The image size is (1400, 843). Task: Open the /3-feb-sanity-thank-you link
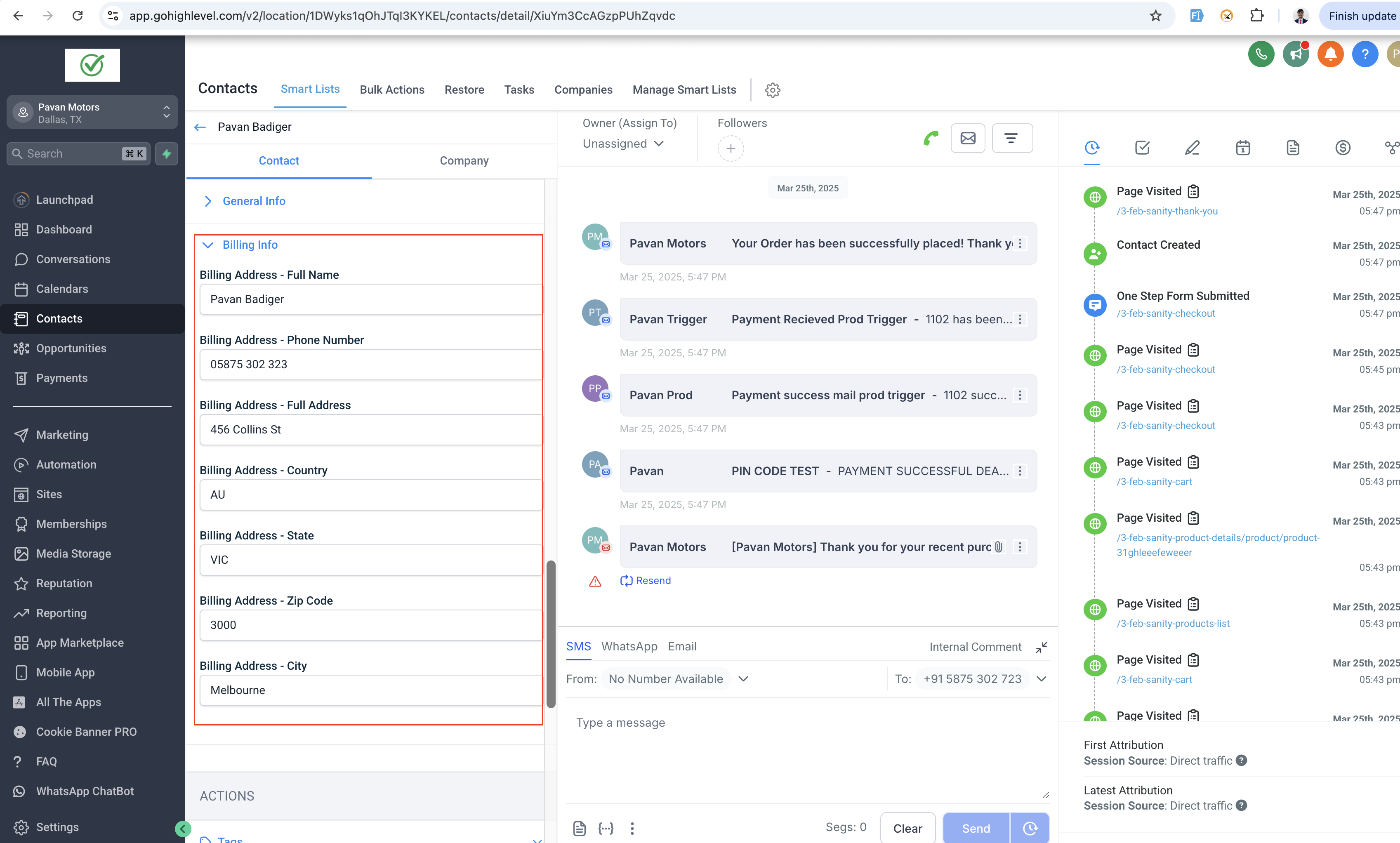point(1167,211)
